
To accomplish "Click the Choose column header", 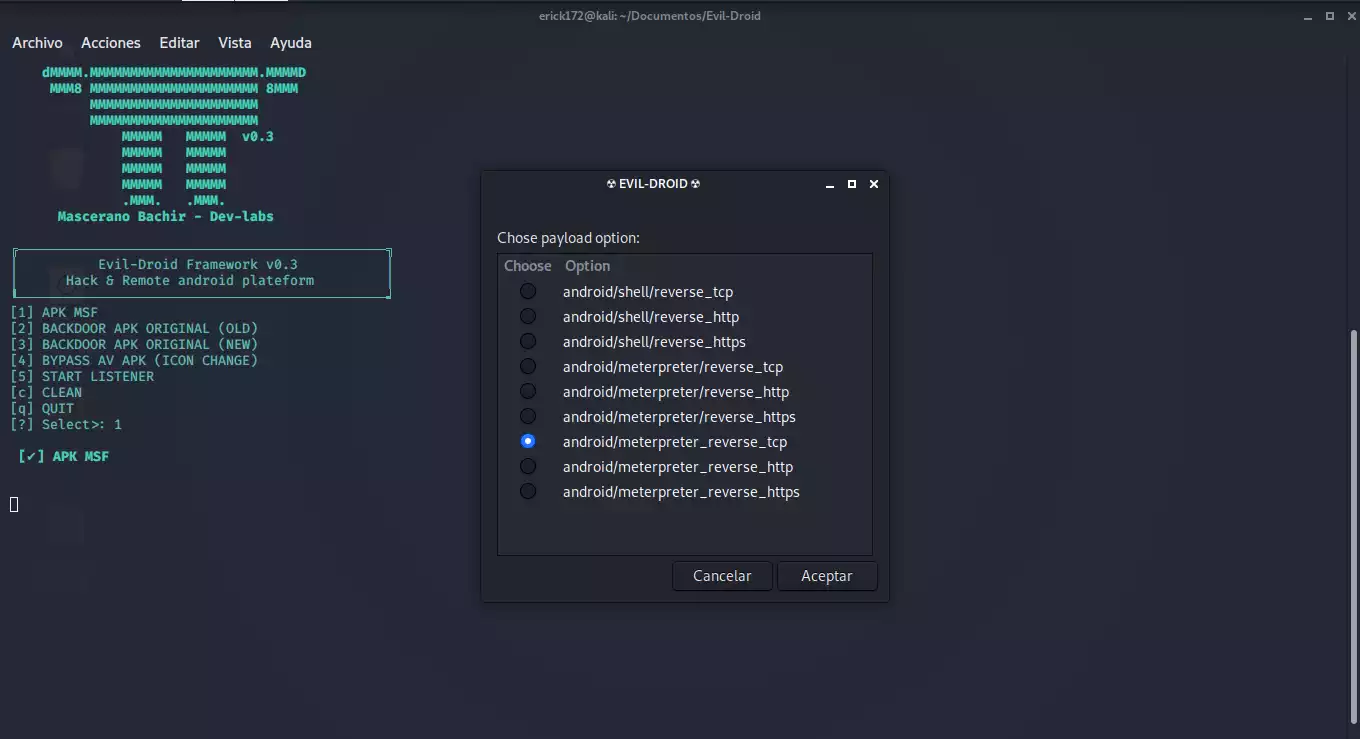I will click(x=528, y=266).
